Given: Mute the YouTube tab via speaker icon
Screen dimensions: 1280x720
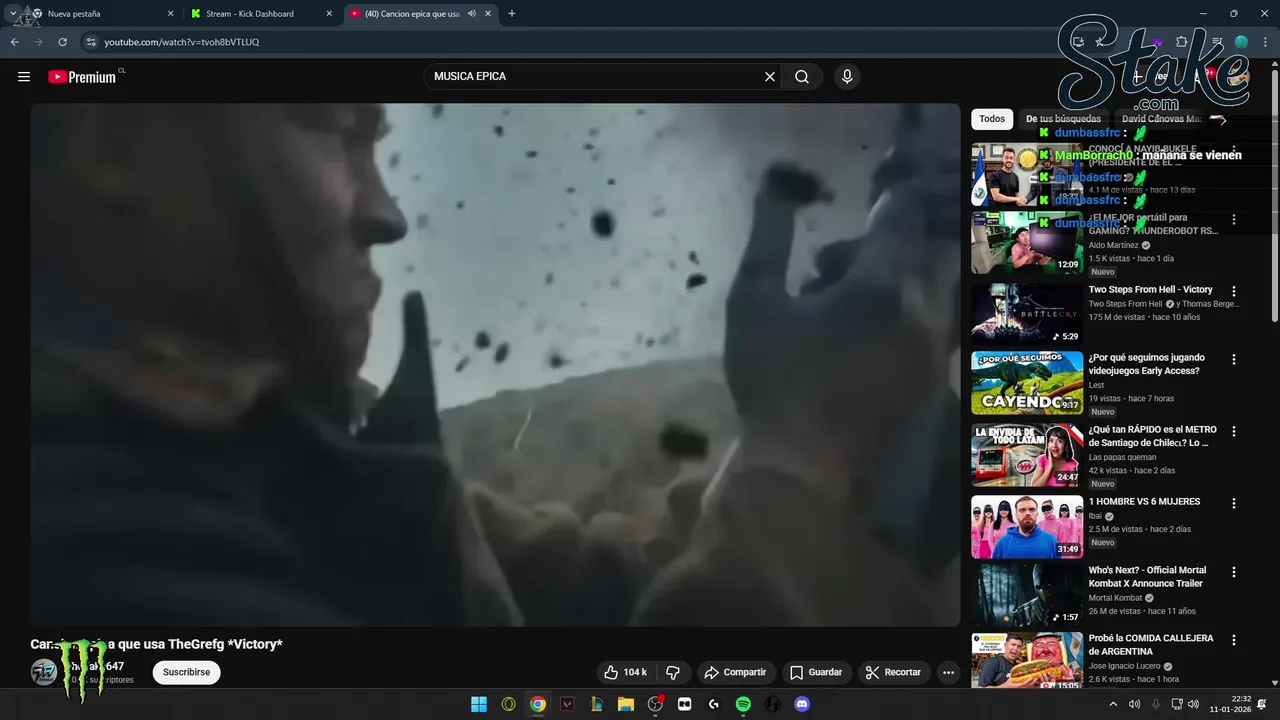Looking at the screenshot, I should (472, 14).
